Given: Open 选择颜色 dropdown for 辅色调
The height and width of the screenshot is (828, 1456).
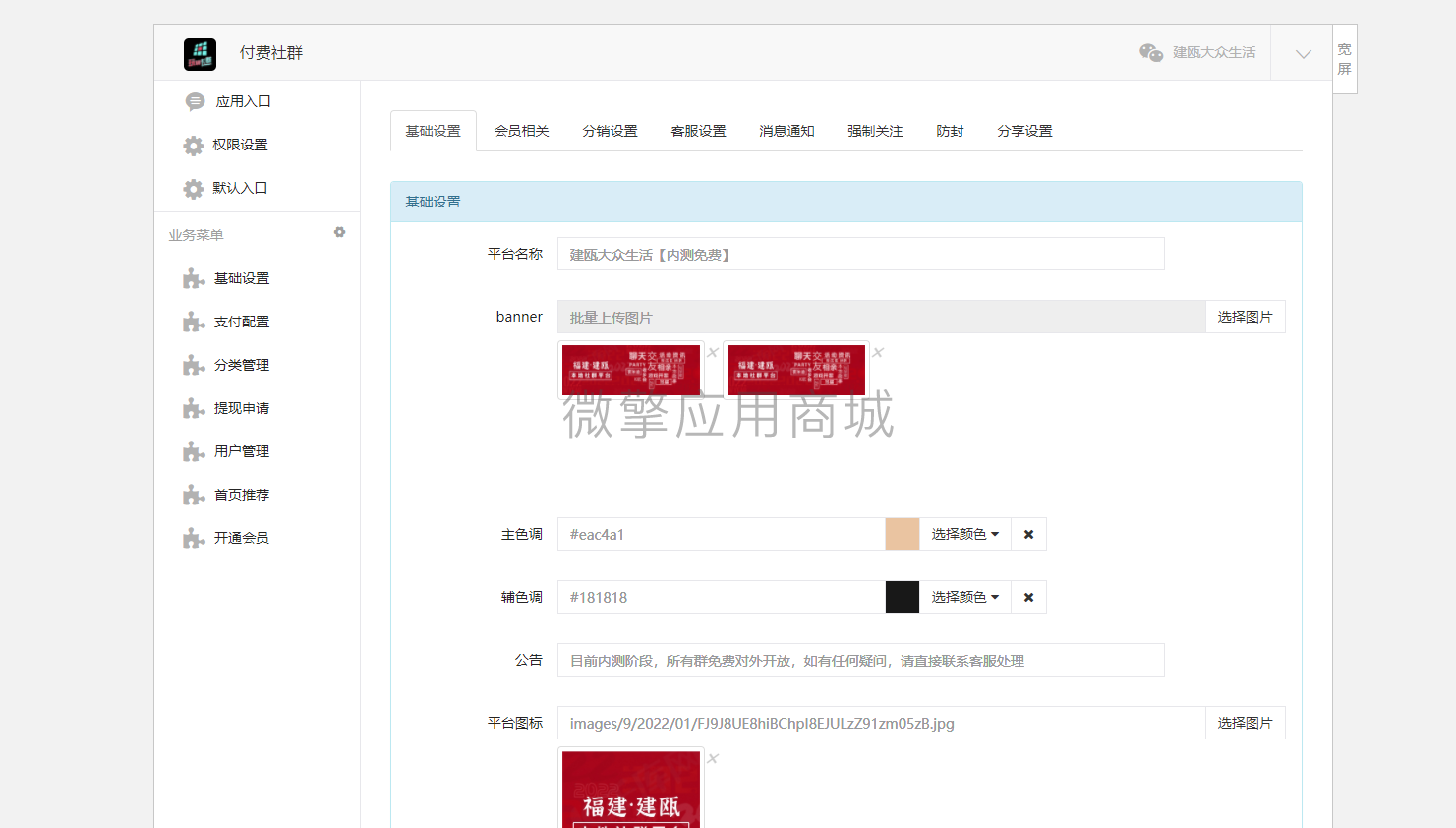Looking at the screenshot, I should pos(965,597).
